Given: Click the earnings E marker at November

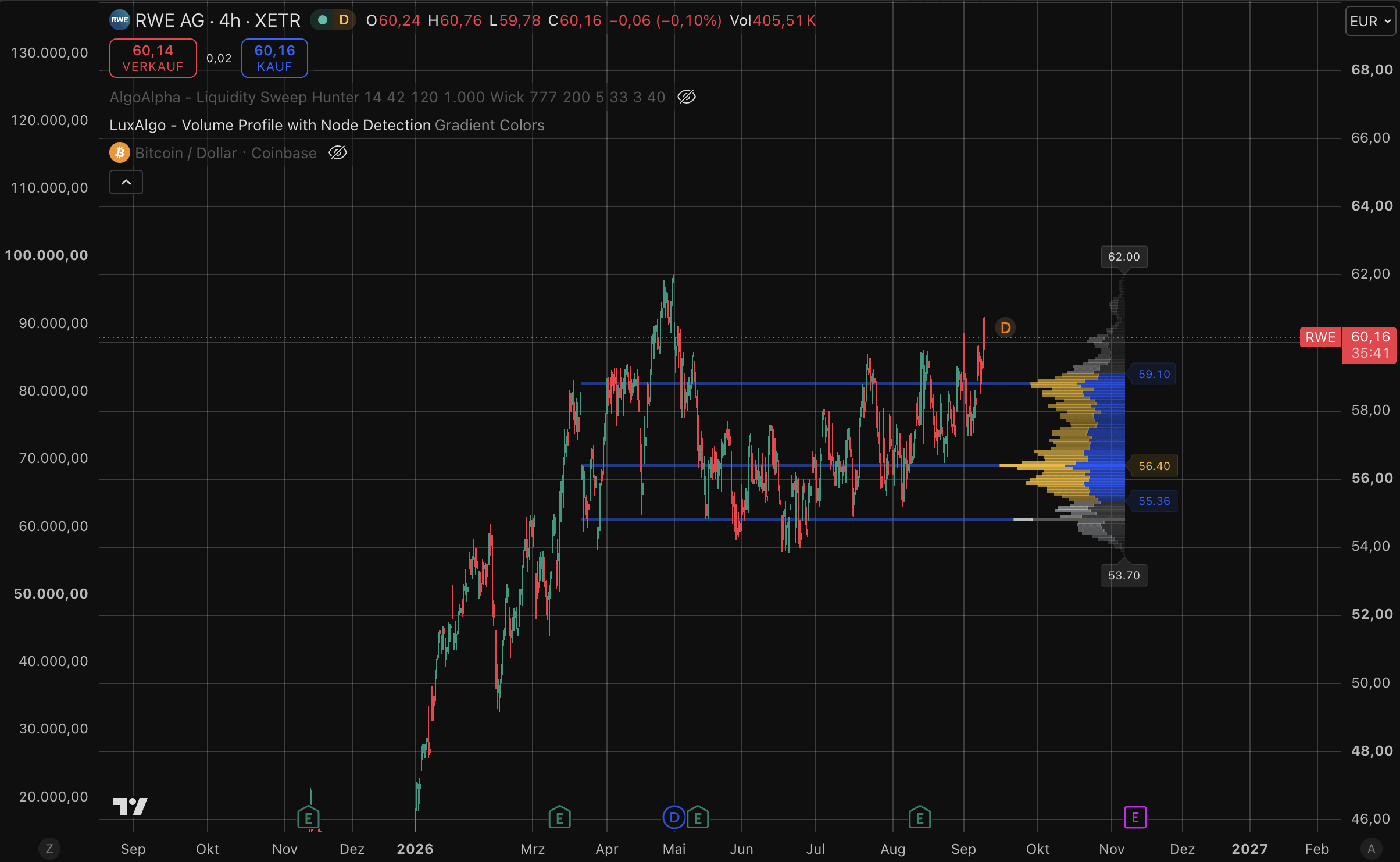Looking at the screenshot, I should [308, 817].
